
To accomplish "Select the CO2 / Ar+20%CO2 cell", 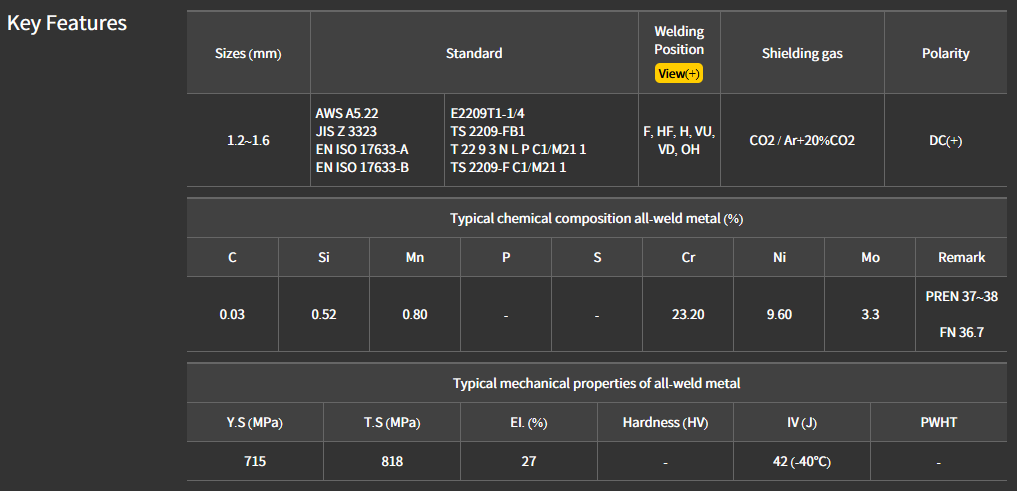I will (802, 141).
